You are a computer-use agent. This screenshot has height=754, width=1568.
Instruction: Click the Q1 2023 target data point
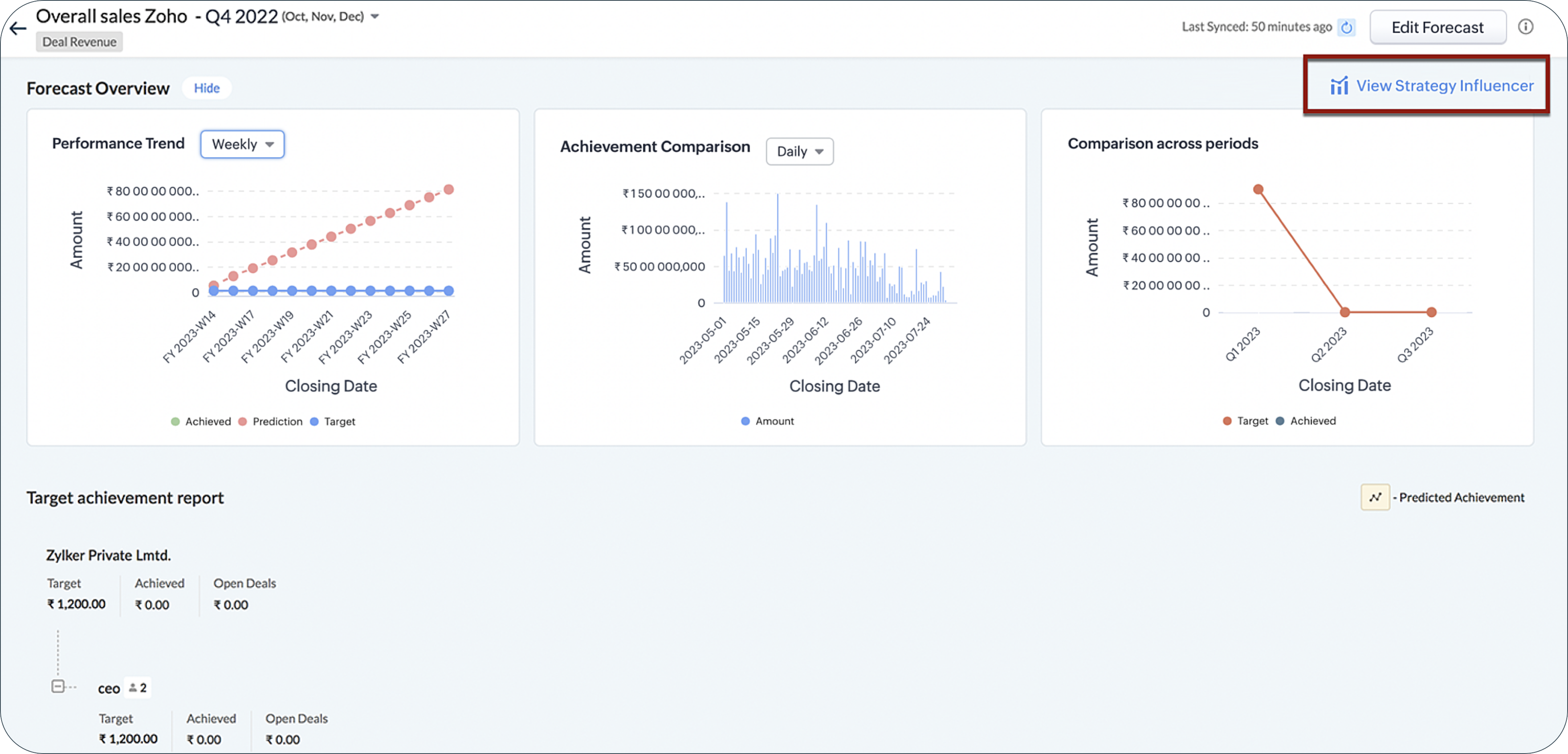[x=1258, y=189]
